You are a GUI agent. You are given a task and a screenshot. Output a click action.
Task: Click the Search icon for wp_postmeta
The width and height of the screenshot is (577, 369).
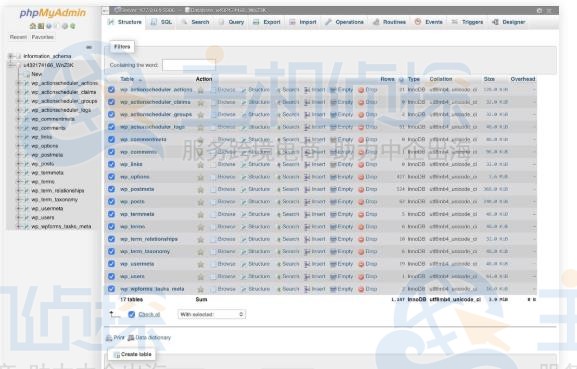click(279, 189)
